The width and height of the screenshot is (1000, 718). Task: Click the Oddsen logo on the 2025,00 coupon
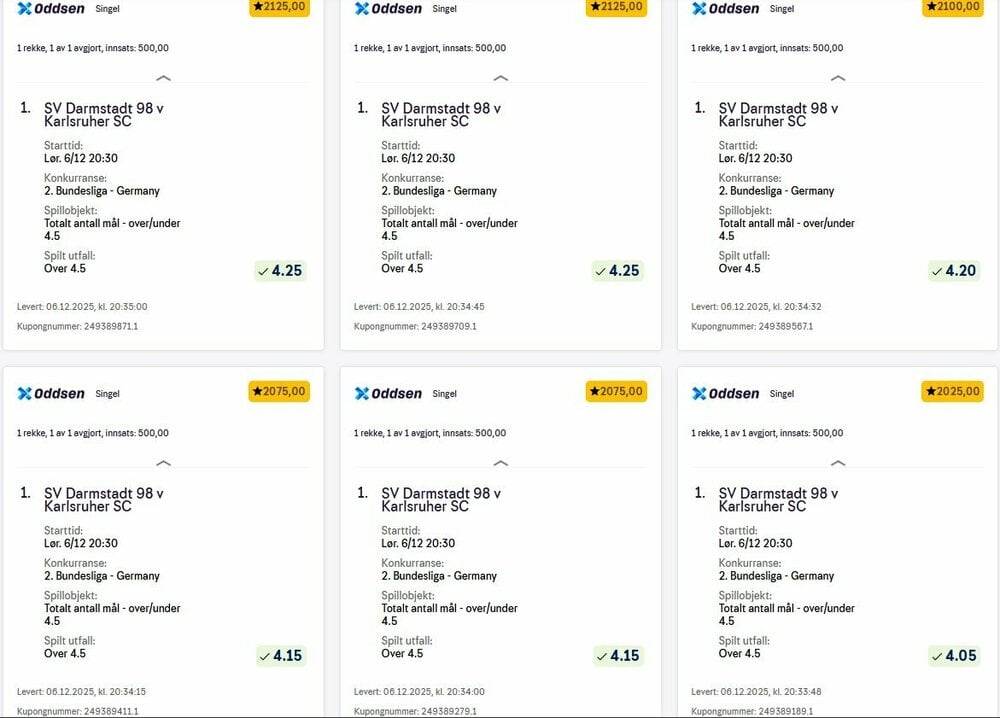[726, 394]
